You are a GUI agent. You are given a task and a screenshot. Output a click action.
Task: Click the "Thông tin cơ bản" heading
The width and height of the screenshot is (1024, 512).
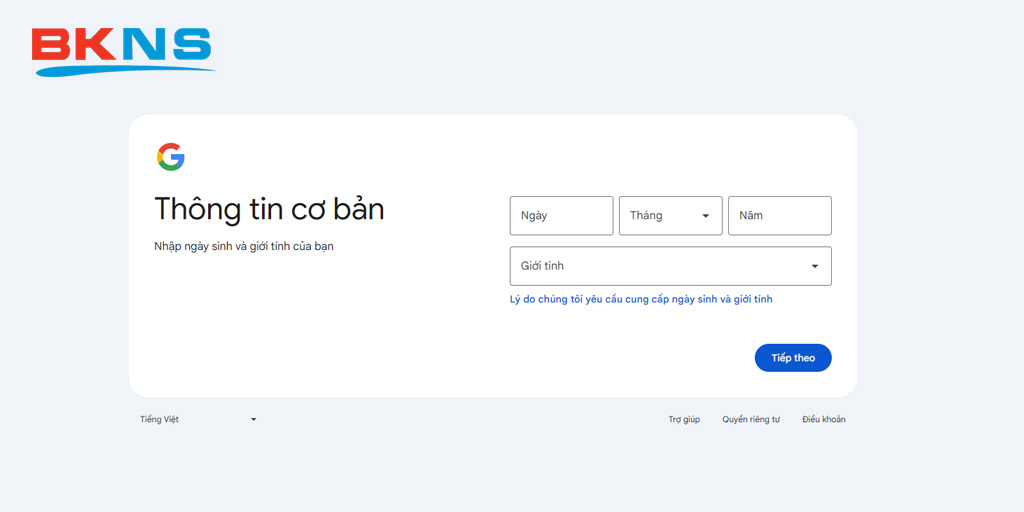point(269,209)
